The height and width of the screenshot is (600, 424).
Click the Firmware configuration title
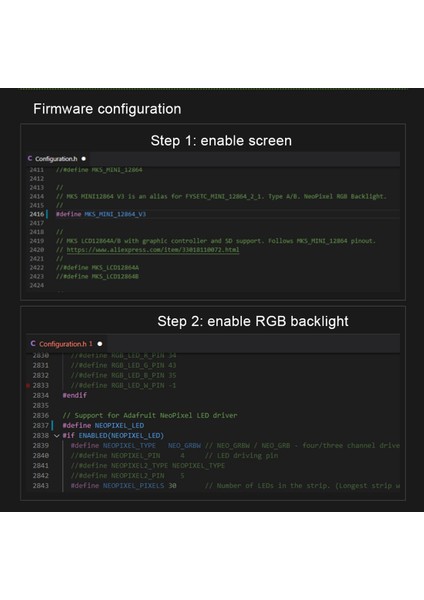click(107, 109)
